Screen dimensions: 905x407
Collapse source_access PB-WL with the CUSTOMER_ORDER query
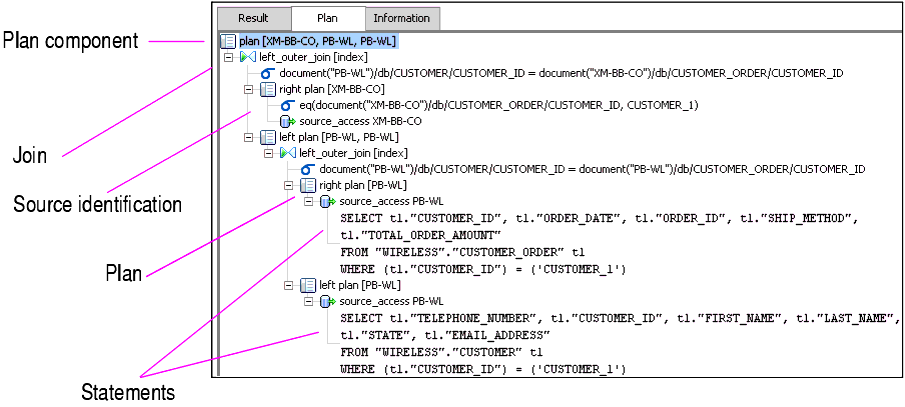click(308, 201)
